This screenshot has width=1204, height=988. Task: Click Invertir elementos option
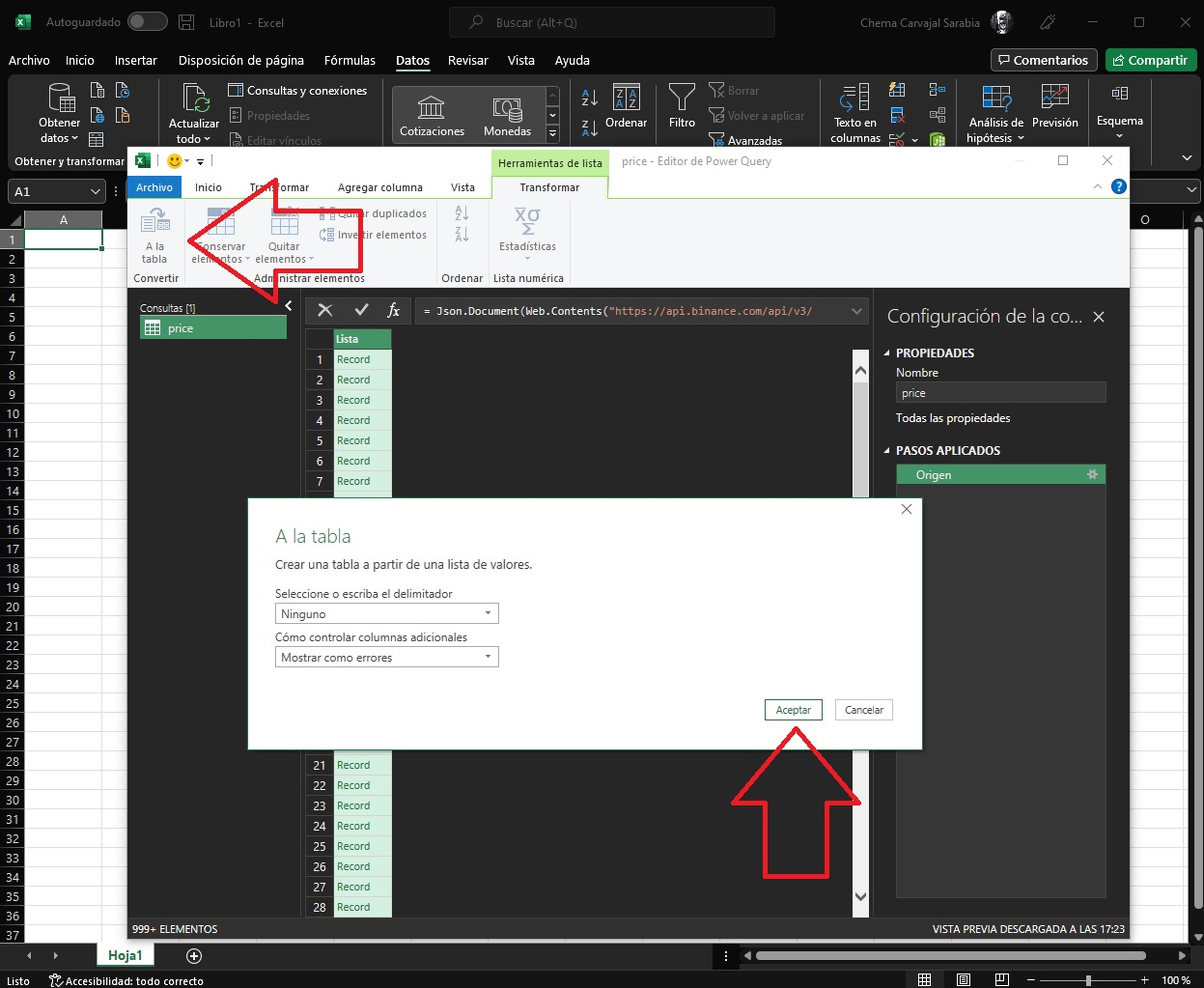[x=373, y=235]
